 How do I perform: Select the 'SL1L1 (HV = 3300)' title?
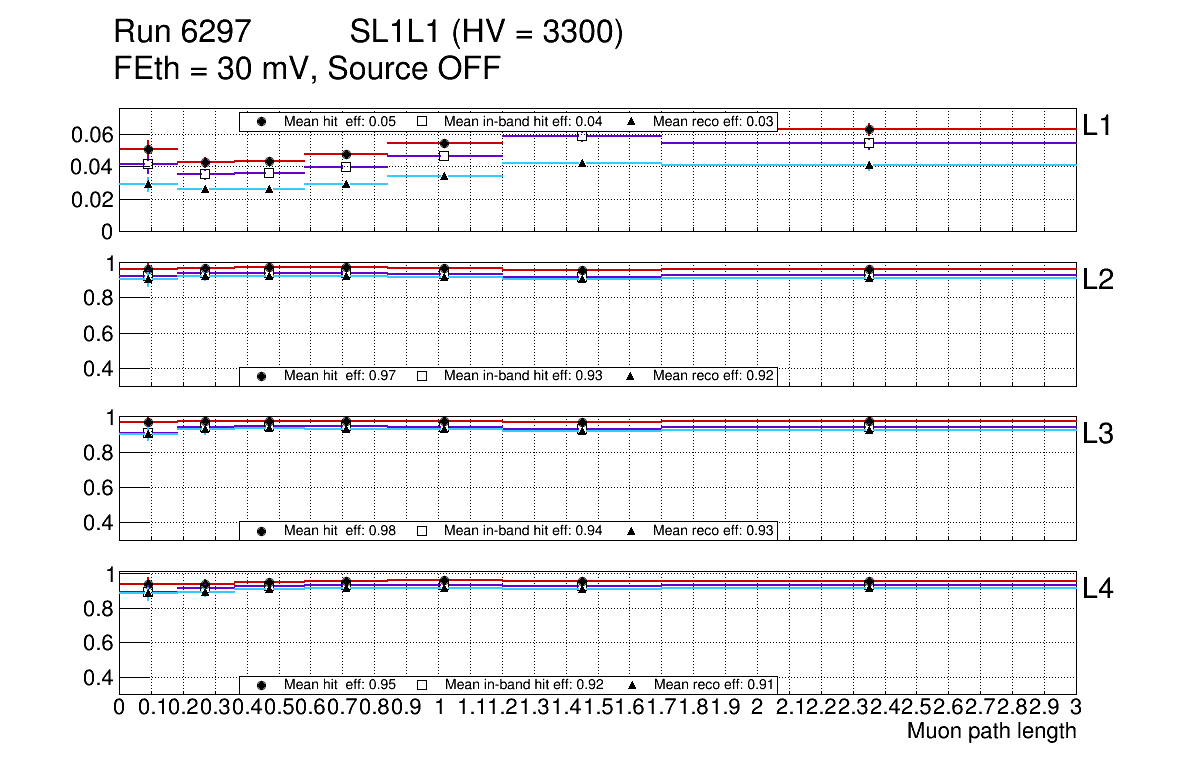point(487,33)
